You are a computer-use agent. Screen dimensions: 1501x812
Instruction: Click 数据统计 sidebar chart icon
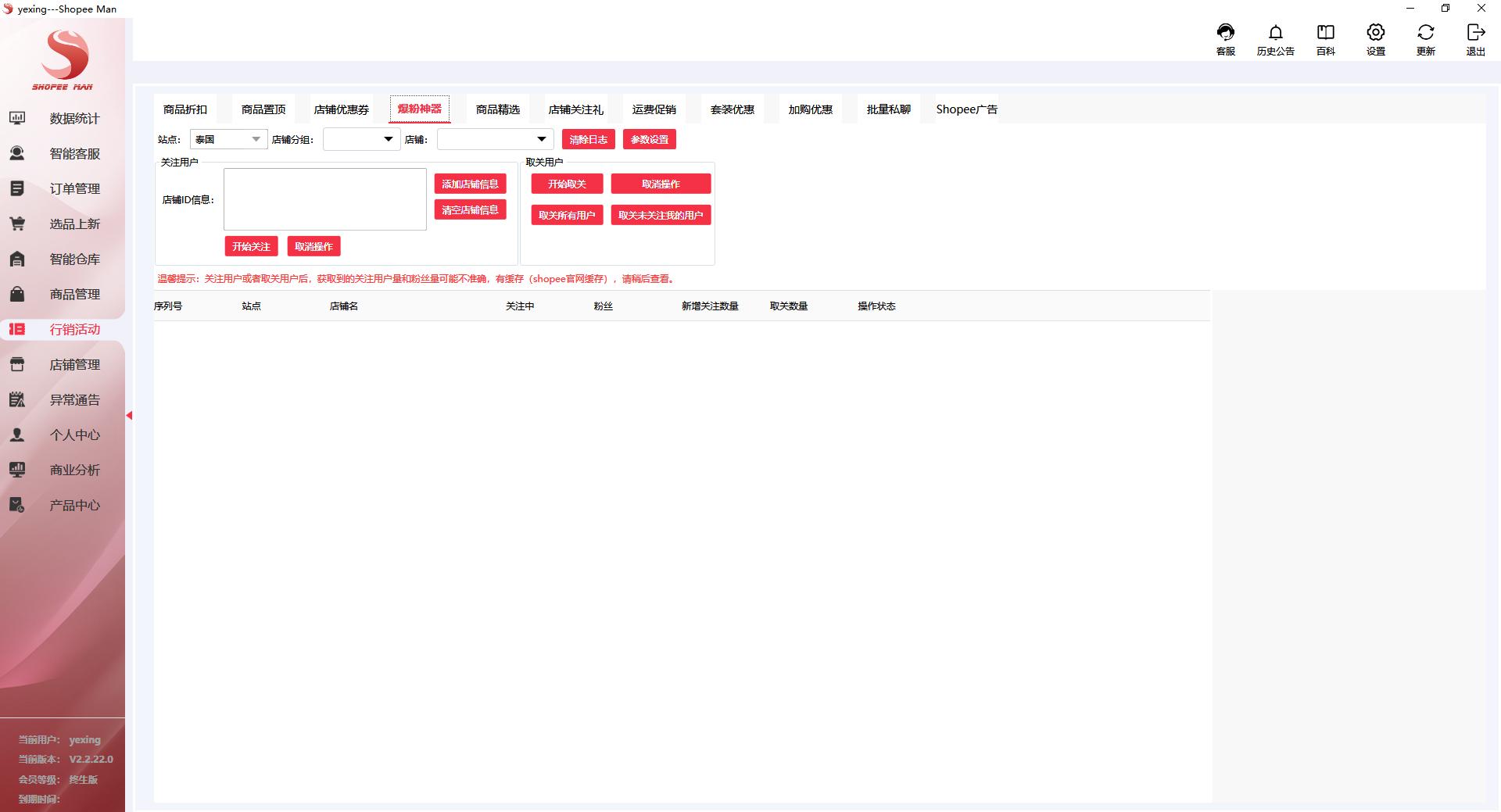(x=17, y=118)
